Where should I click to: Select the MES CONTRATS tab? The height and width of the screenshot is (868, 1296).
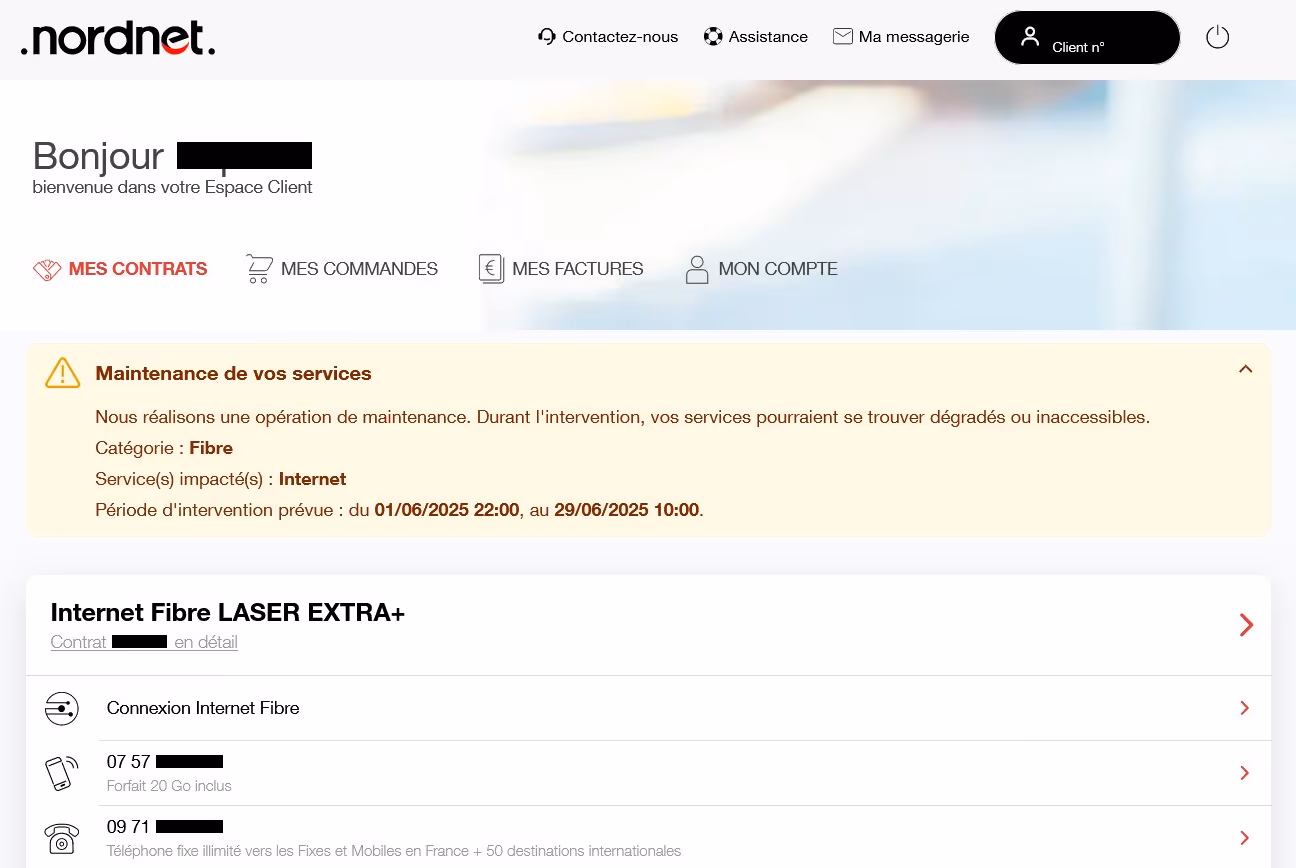(x=138, y=269)
